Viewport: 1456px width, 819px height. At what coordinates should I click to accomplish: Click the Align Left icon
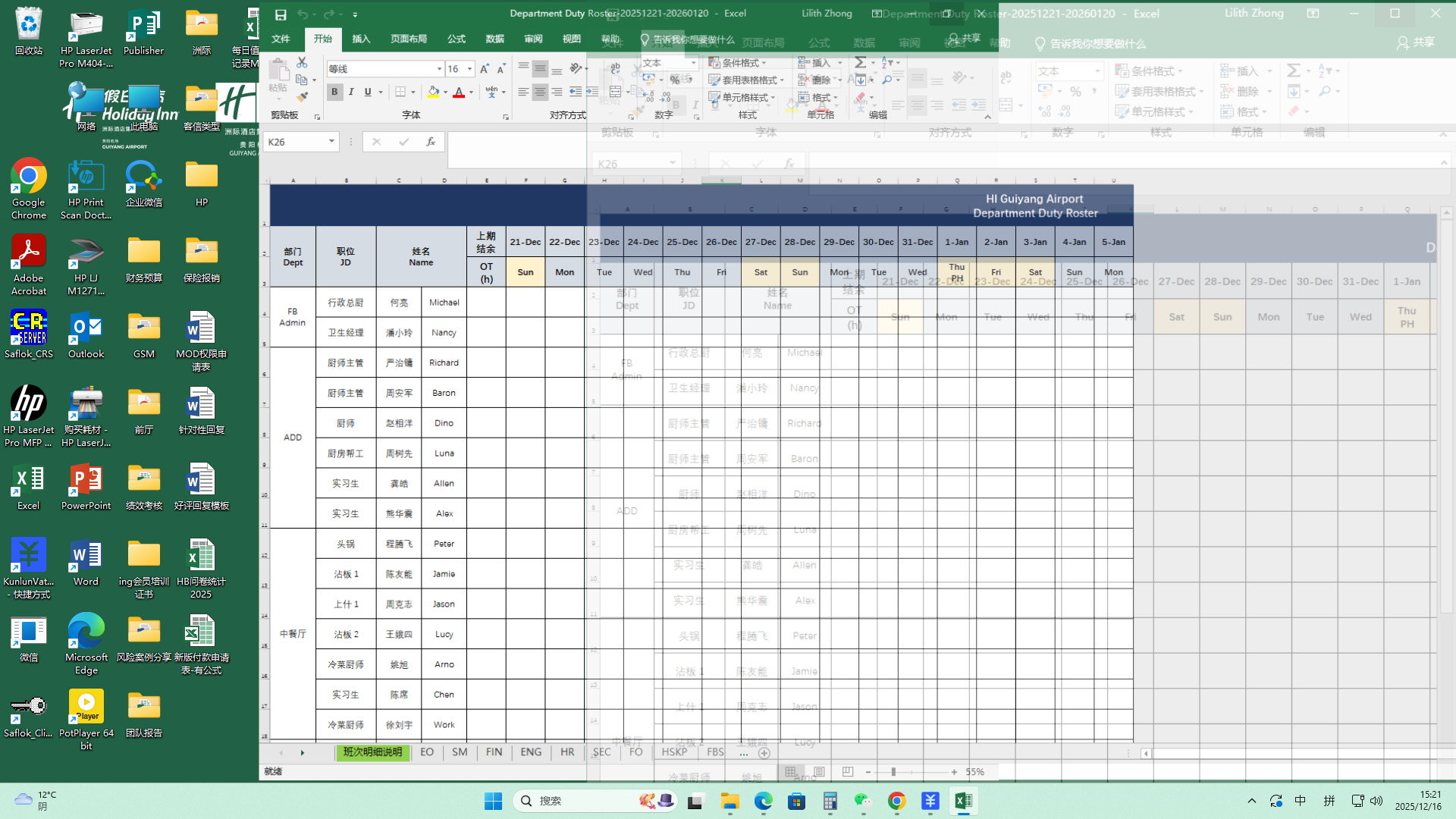[x=523, y=92]
